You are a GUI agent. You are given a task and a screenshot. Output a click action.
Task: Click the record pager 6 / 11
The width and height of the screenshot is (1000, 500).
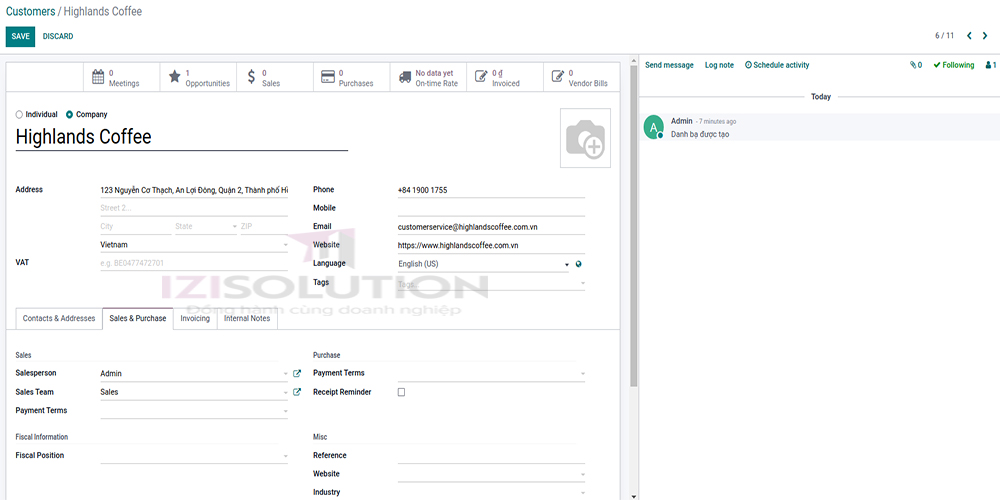(945, 36)
